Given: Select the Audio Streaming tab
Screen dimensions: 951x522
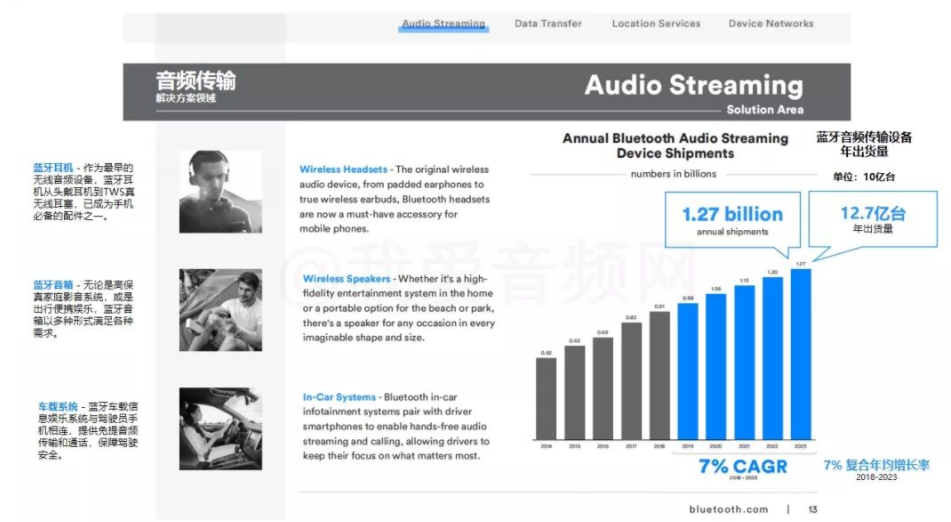Looking at the screenshot, I should pyautogui.click(x=443, y=23).
